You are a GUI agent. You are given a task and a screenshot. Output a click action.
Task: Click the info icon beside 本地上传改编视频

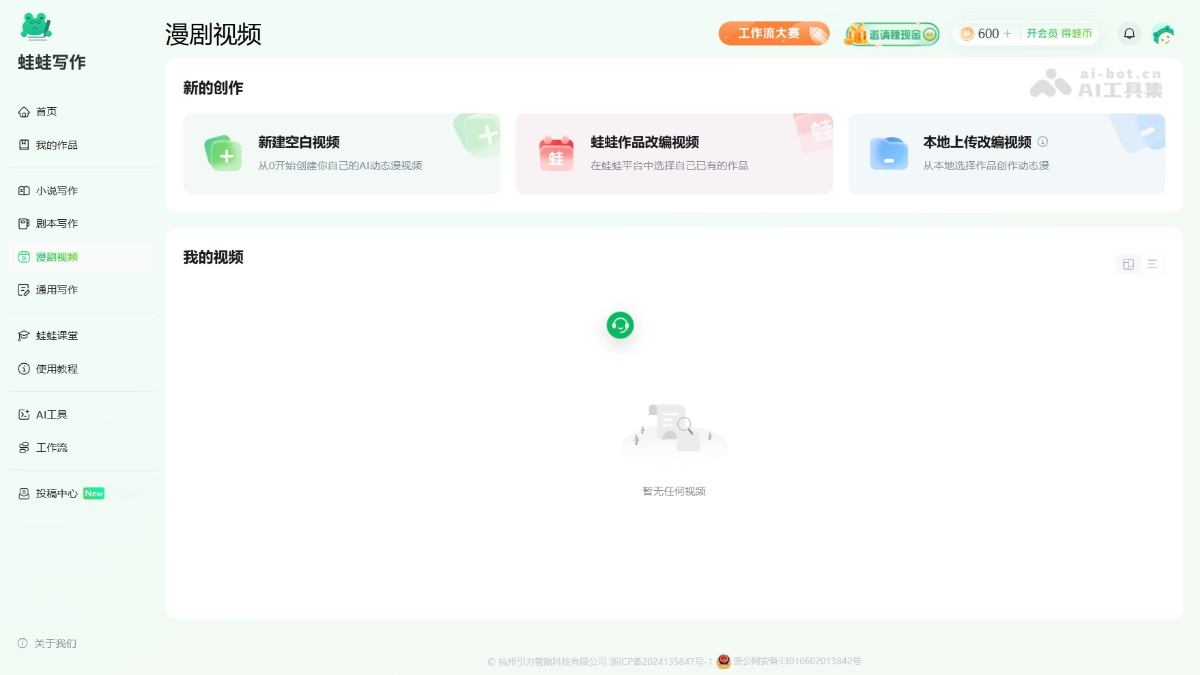(x=1043, y=142)
